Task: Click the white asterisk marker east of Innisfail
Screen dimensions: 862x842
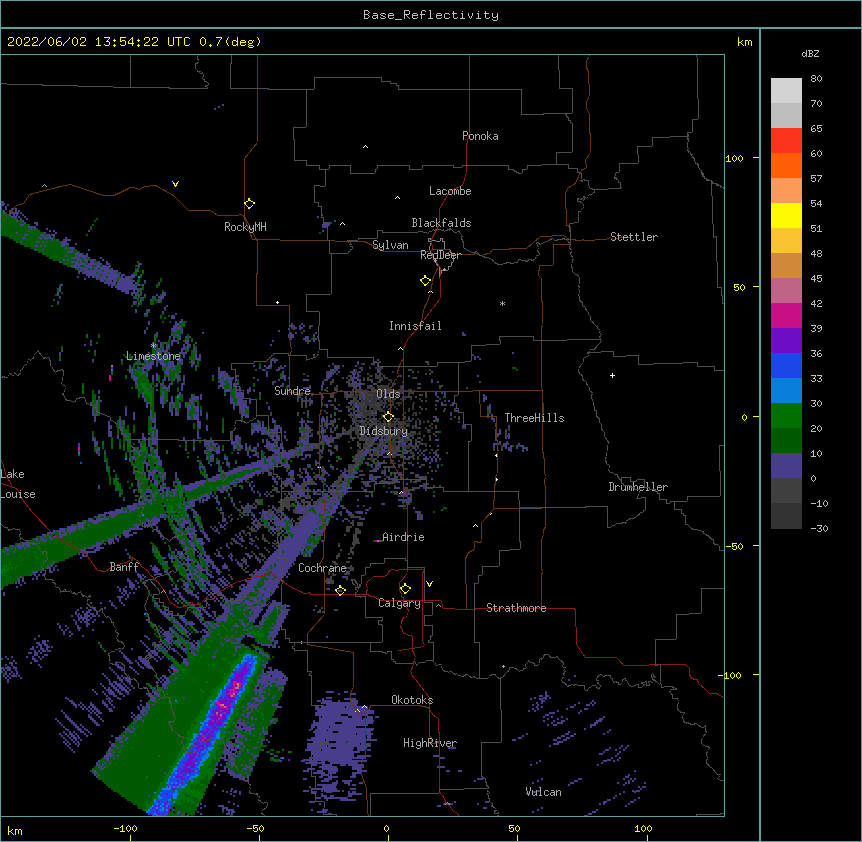Action: click(x=502, y=303)
